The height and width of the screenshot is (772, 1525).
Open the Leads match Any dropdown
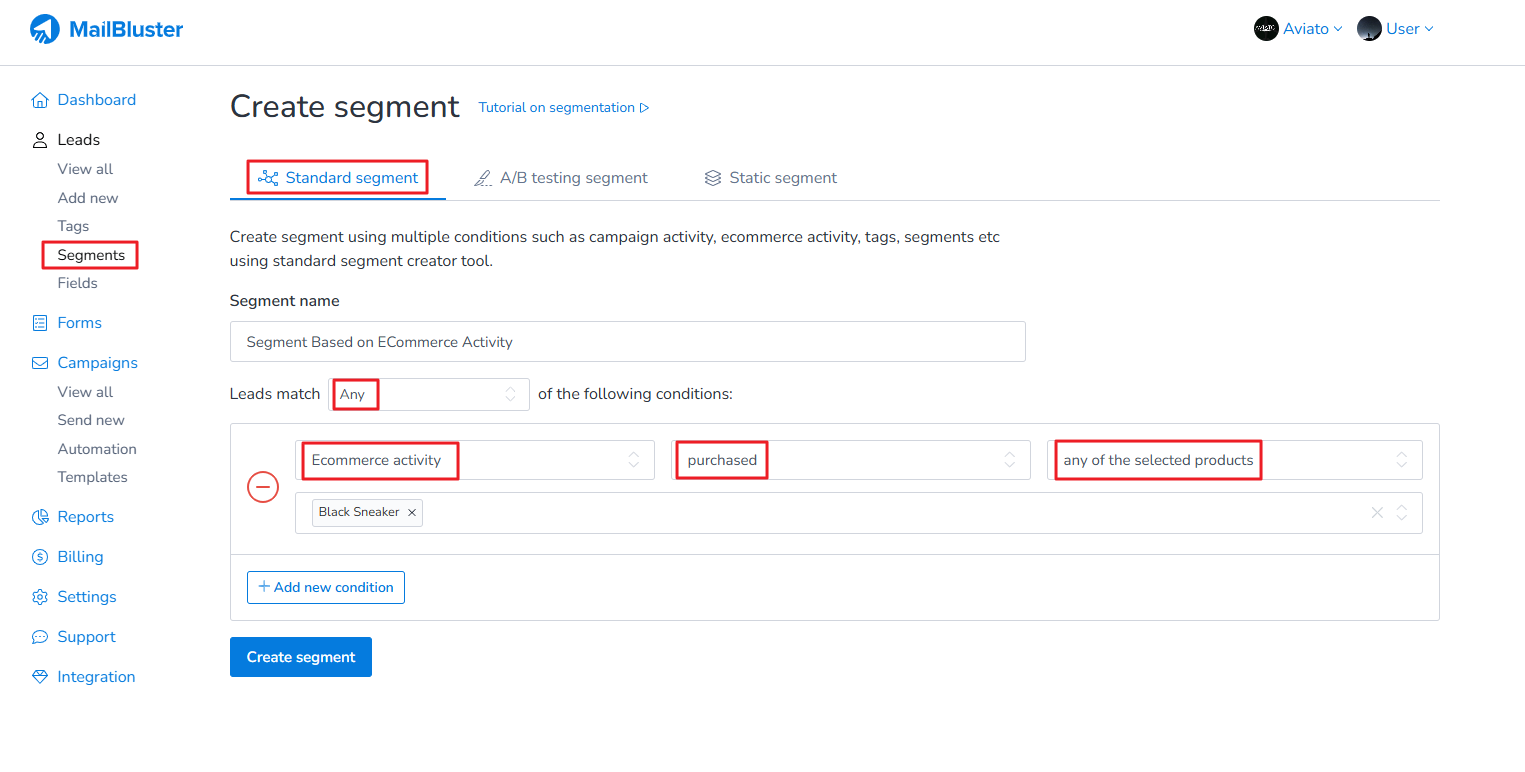(429, 394)
